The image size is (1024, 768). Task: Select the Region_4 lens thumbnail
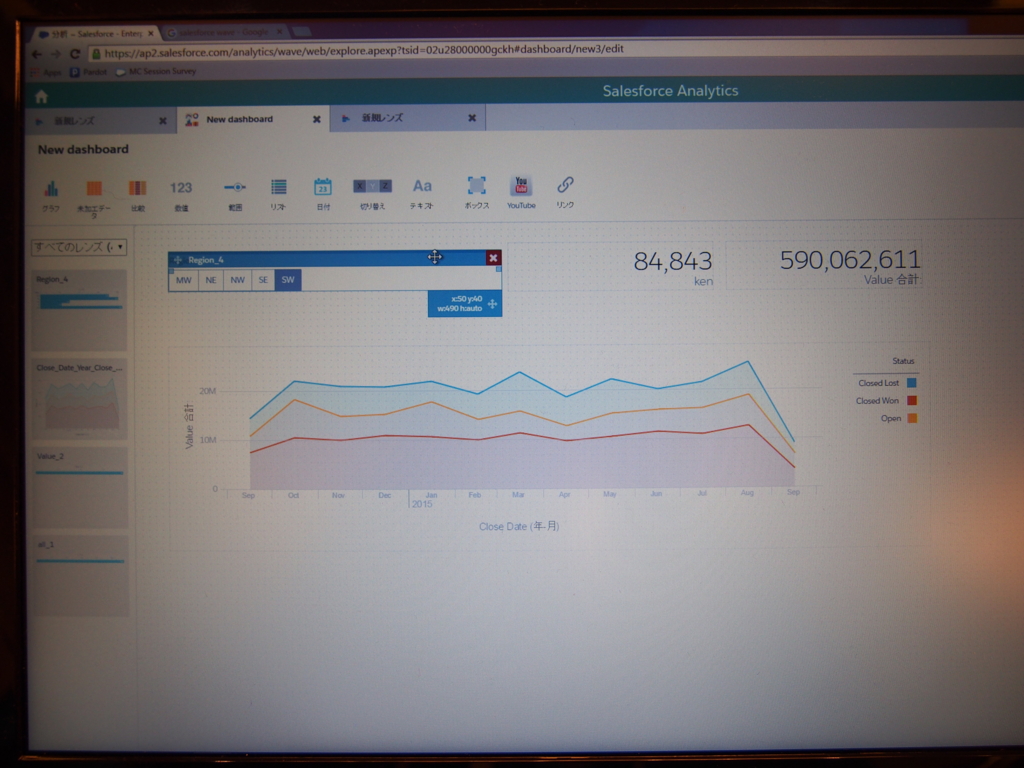(x=79, y=310)
